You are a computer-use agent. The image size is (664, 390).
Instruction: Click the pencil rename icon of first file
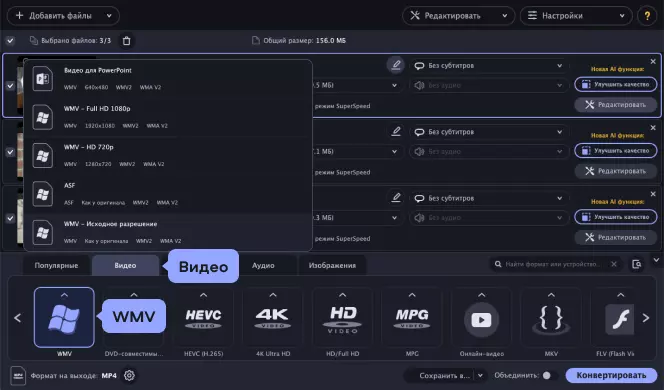click(x=396, y=65)
